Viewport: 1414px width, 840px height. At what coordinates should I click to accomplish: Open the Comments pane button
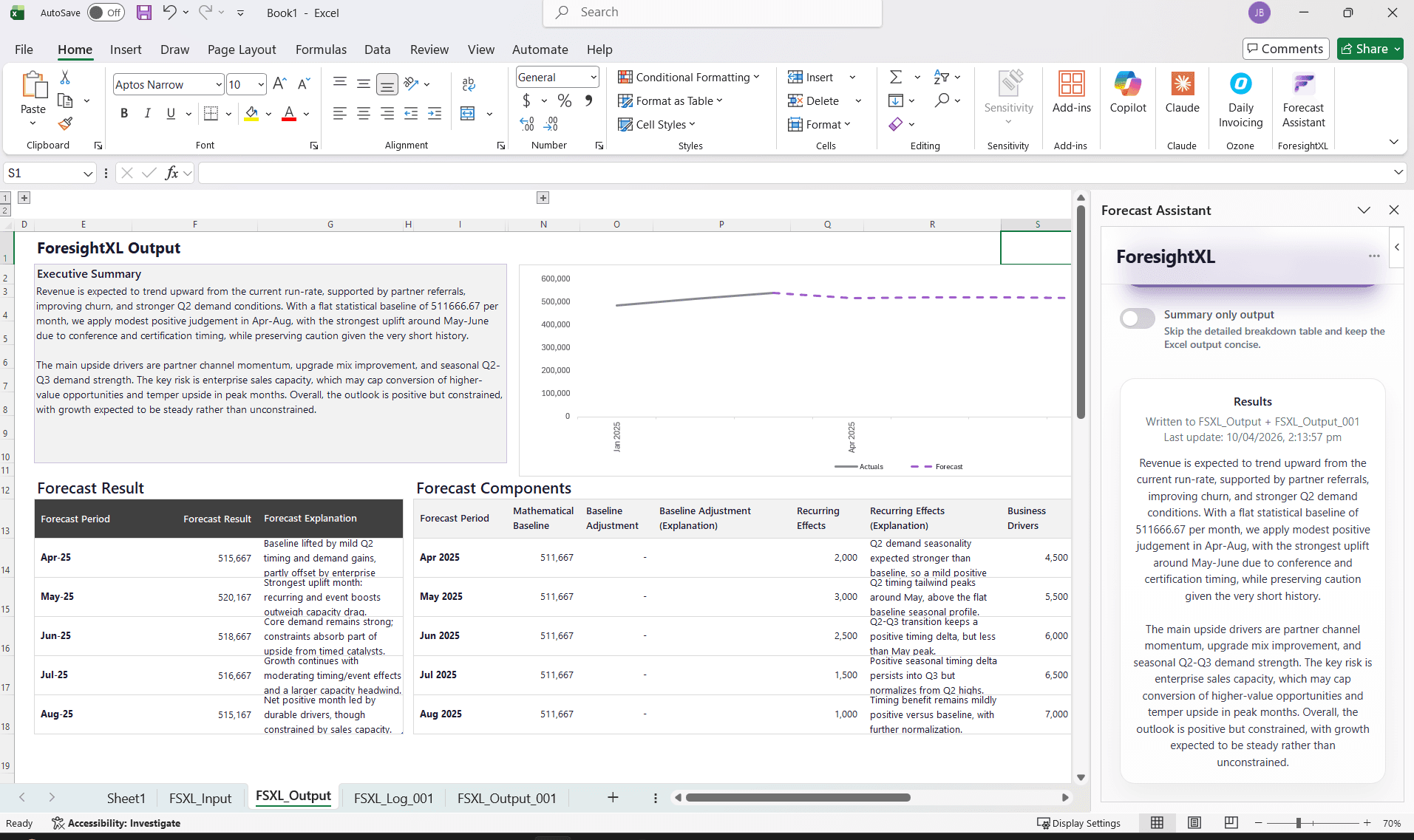pyautogui.click(x=1285, y=49)
